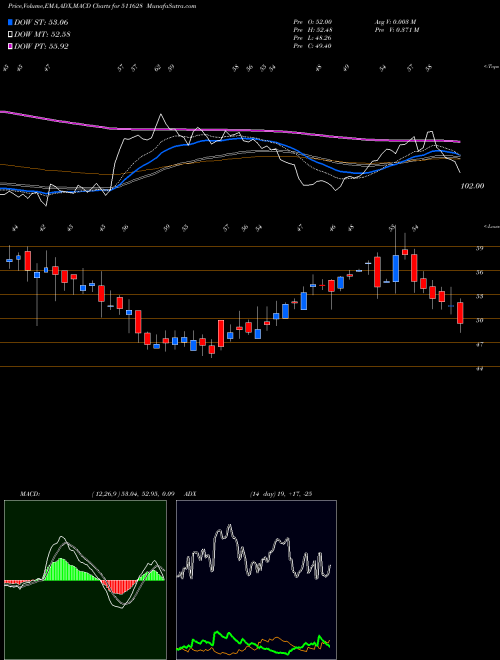Select the DOW PT: 55.92 label
The height and width of the screenshot is (660, 500).
click(41, 46)
